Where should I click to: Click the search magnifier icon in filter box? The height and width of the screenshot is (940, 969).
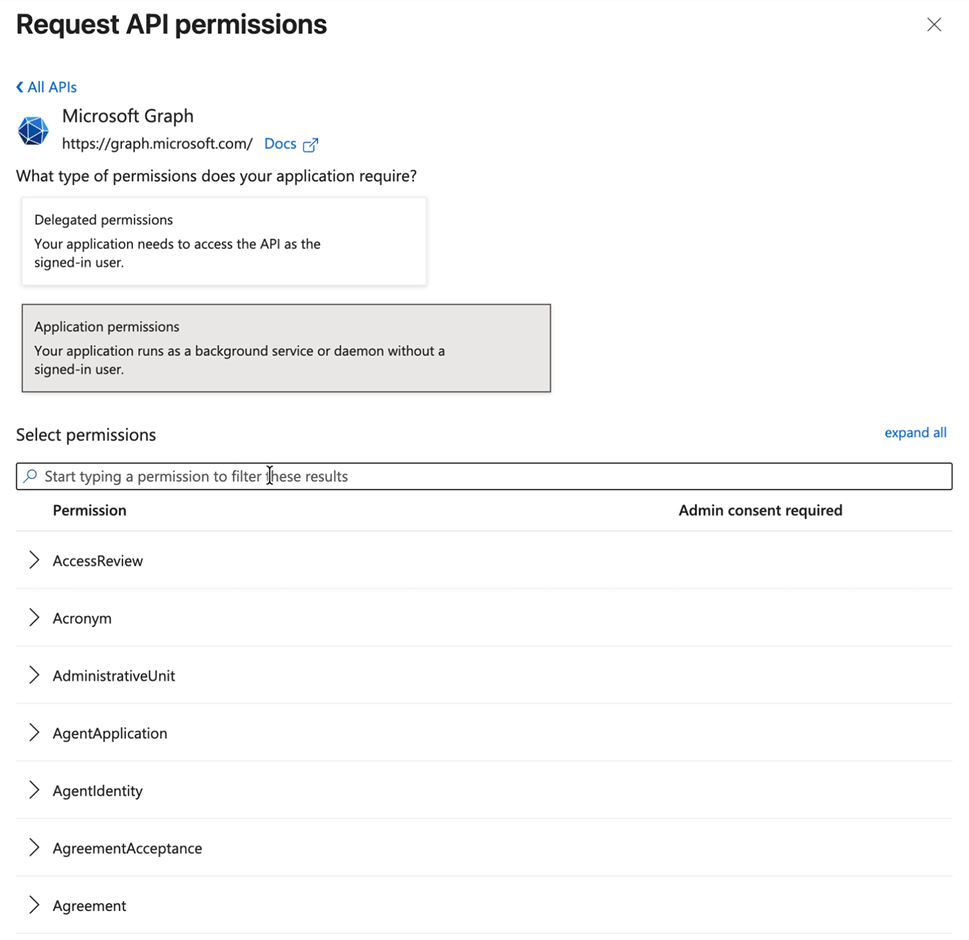point(30,477)
